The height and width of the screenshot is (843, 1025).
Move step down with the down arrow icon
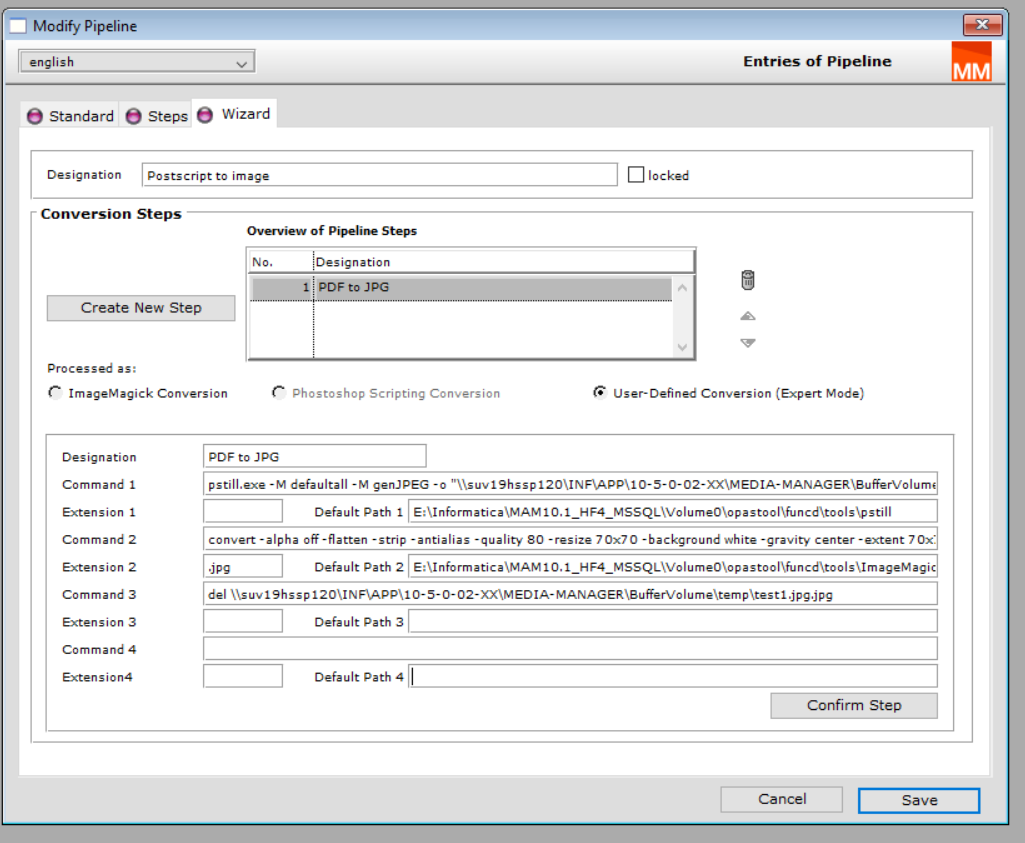coord(748,342)
